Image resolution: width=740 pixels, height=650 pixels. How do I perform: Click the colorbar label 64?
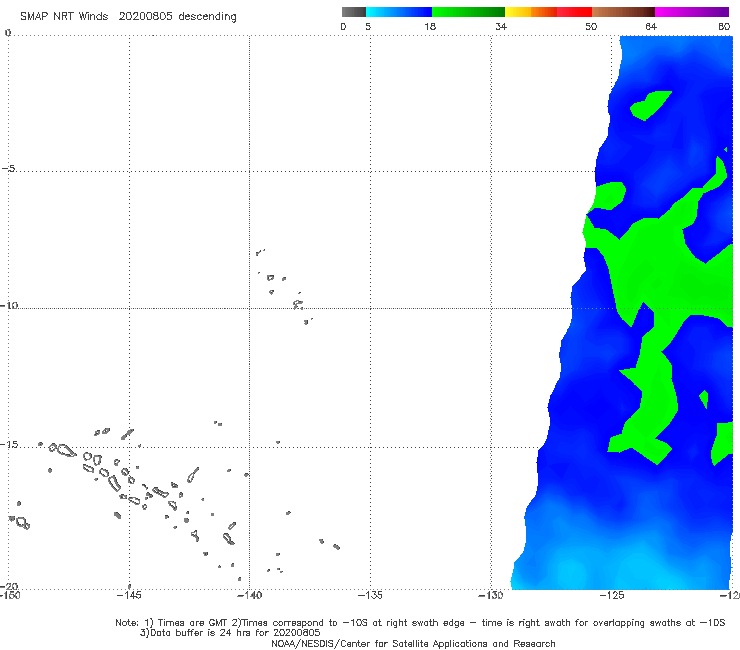pyautogui.click(x=651, y=27)
